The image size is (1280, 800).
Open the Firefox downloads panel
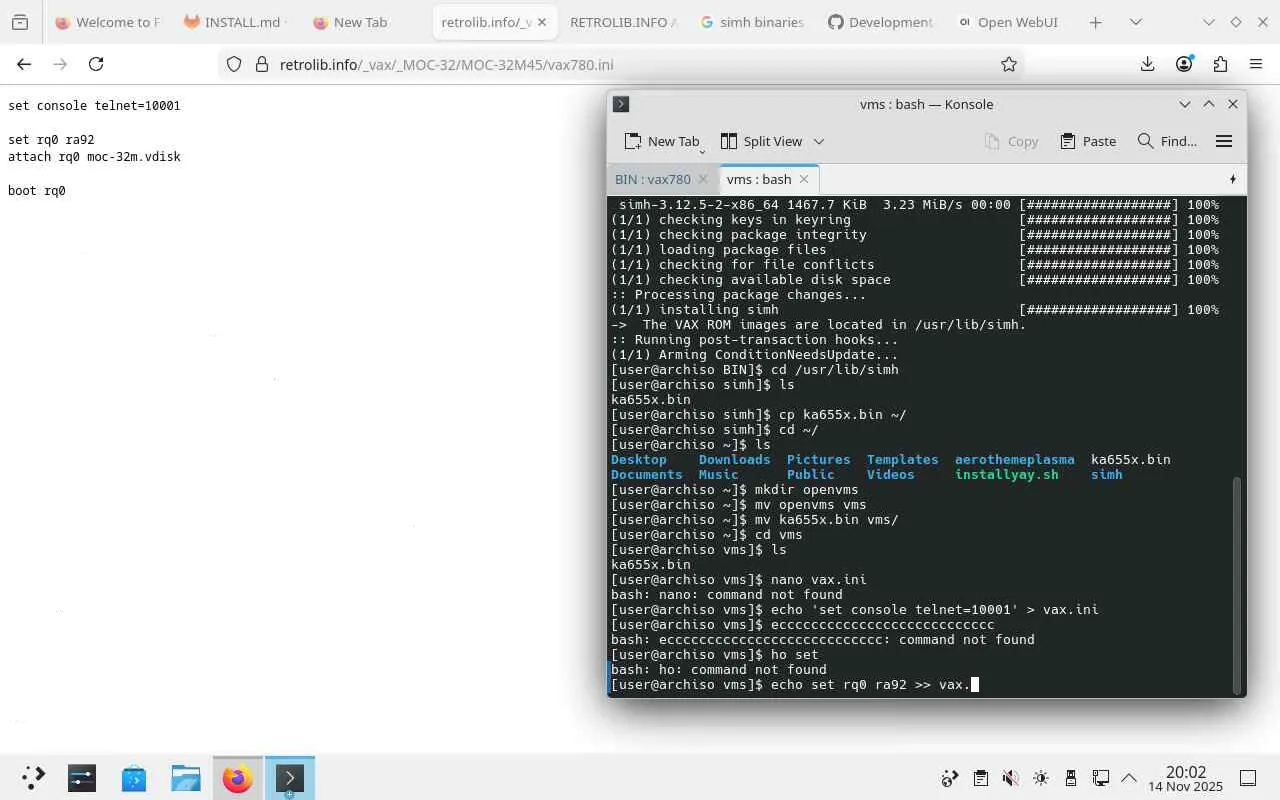point(1147,64)
